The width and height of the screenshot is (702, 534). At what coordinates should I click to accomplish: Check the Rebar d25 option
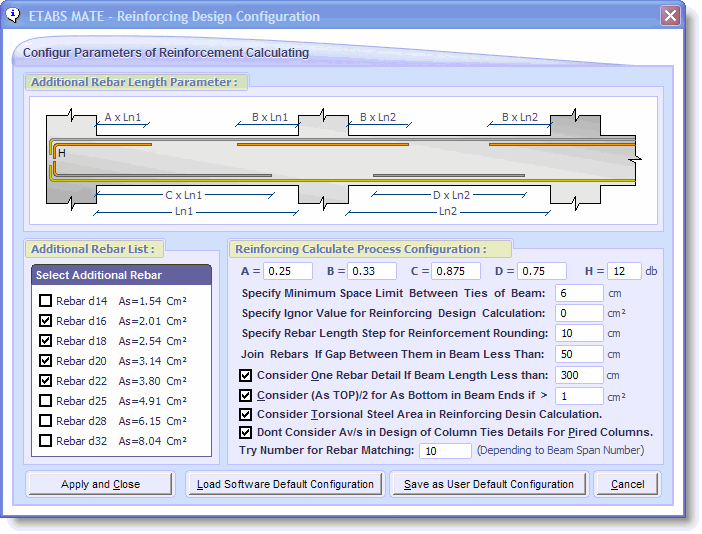pos(45,401)
